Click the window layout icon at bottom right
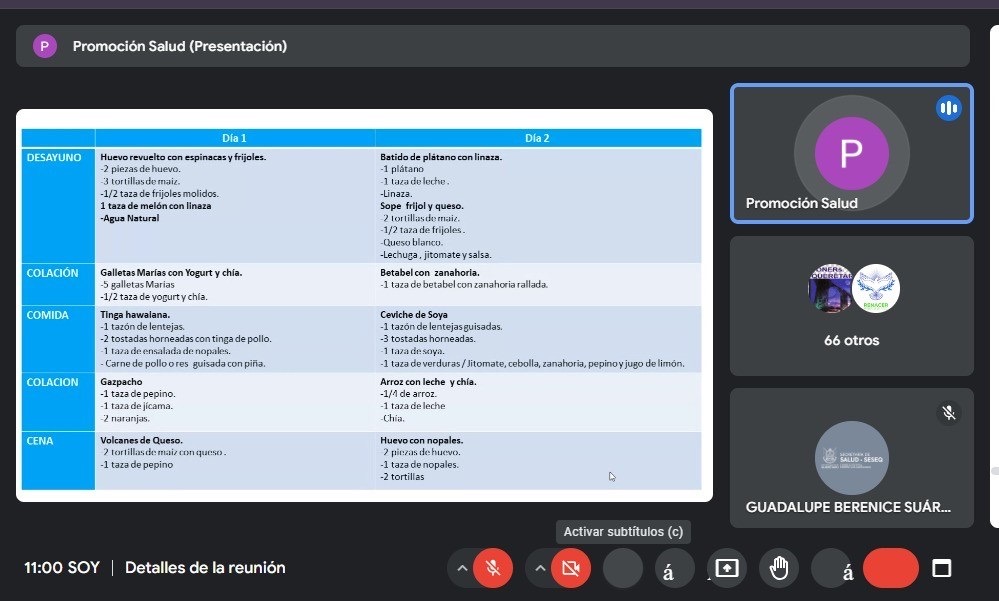Viewport: 999px width, 601px height. [941, 568]
